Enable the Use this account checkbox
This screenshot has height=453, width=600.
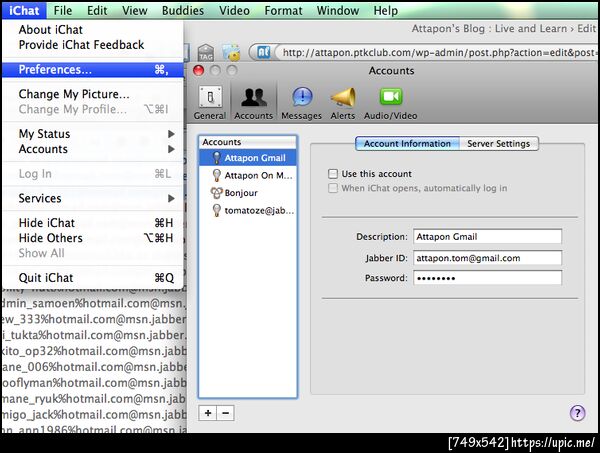coord(333,174)
